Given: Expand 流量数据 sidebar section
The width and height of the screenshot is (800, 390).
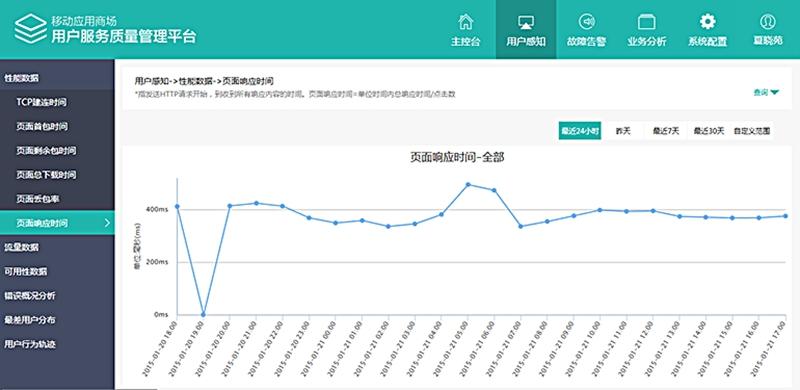Looking at the screenshot, I should pyautogui.click(x=57, y=247).
